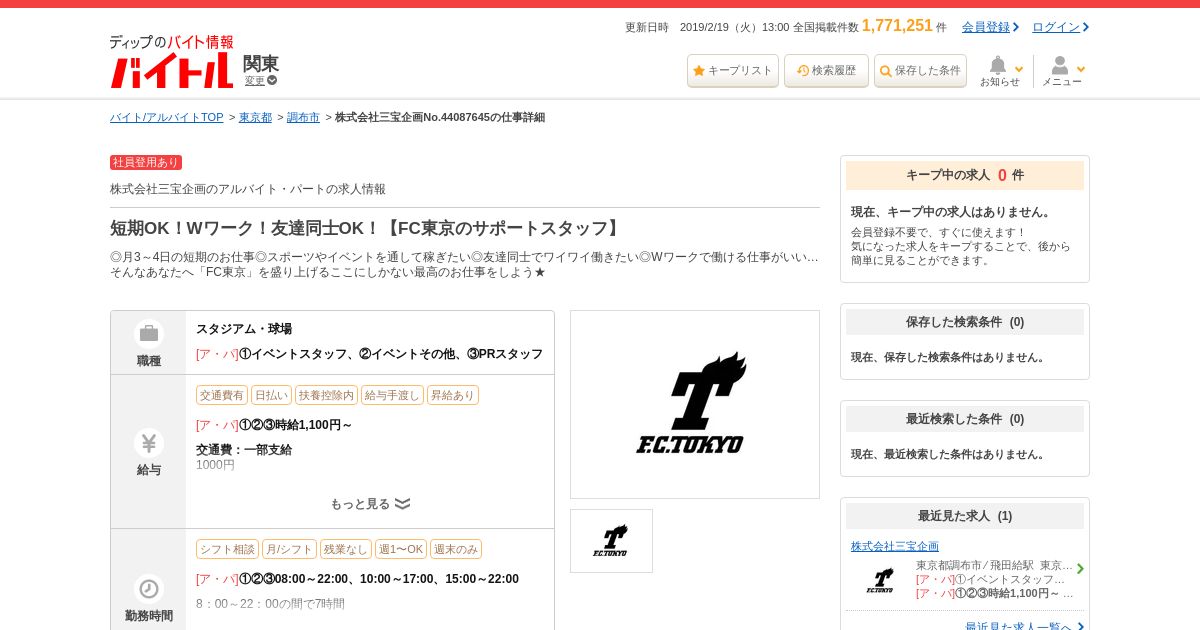Open 保存した条件 saved conditions button
The width and height of the screenshot is (1200, 630).
[920, 71]
